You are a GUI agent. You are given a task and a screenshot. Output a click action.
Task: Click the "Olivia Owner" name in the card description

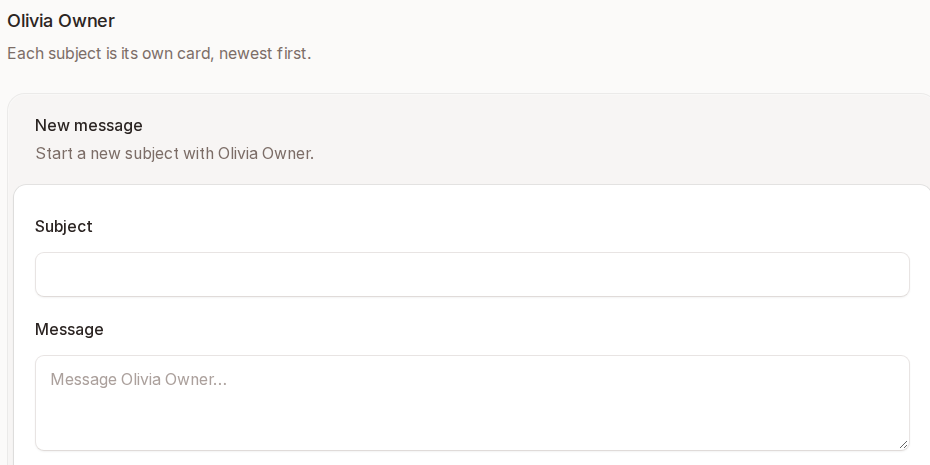(x=264, y=154)
